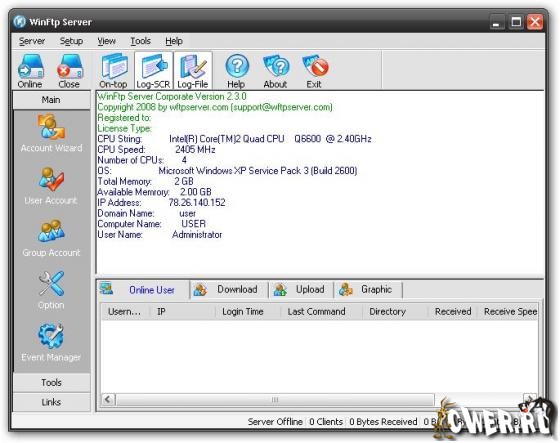Maximize the WinFtp Server window
The width and height of the screenshot is (560, 443).
516,22
